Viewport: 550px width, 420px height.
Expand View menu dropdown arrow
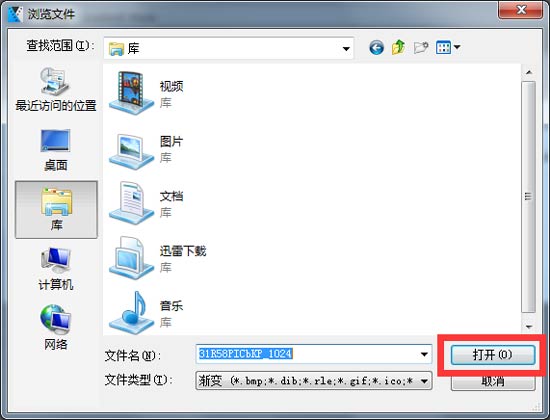(x=457, y=47)
